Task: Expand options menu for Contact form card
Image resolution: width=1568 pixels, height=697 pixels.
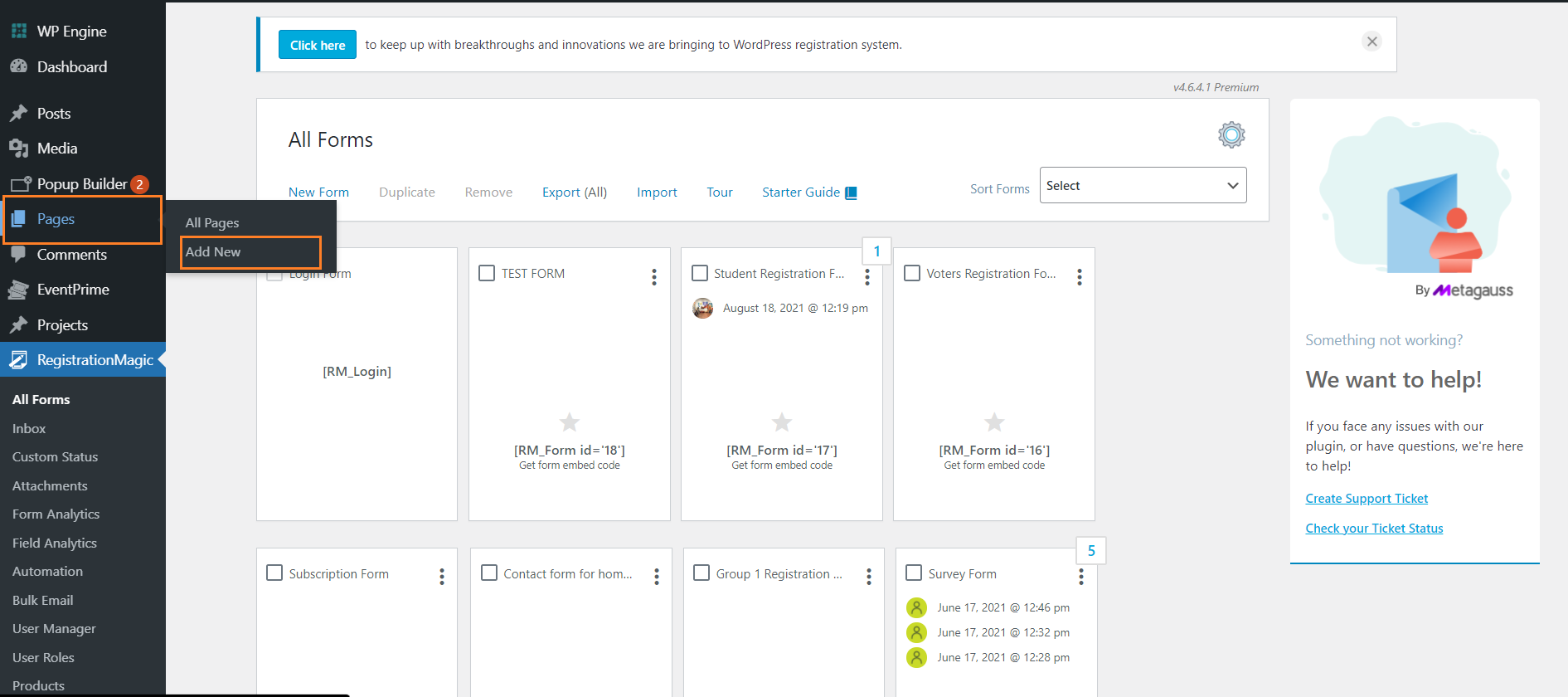Action: point(656,576)
